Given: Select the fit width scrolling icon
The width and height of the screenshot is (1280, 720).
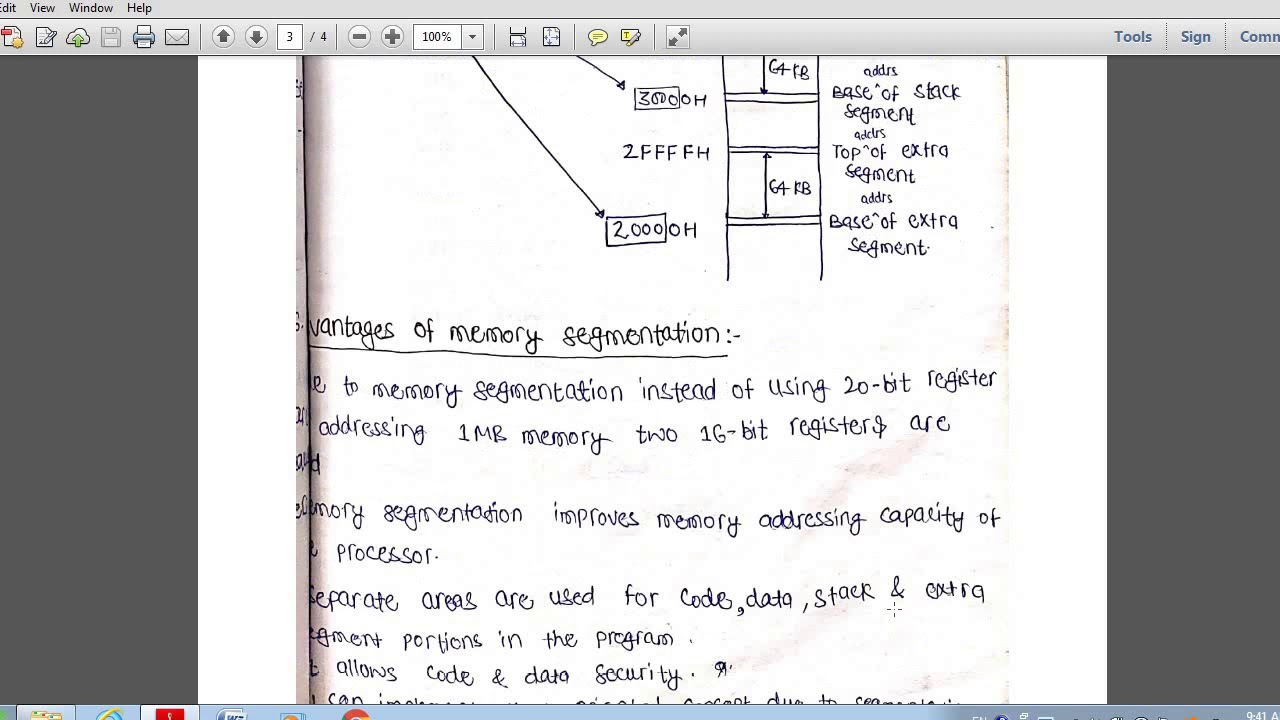Looking at the screenshot, I should [x=518, y=37].
